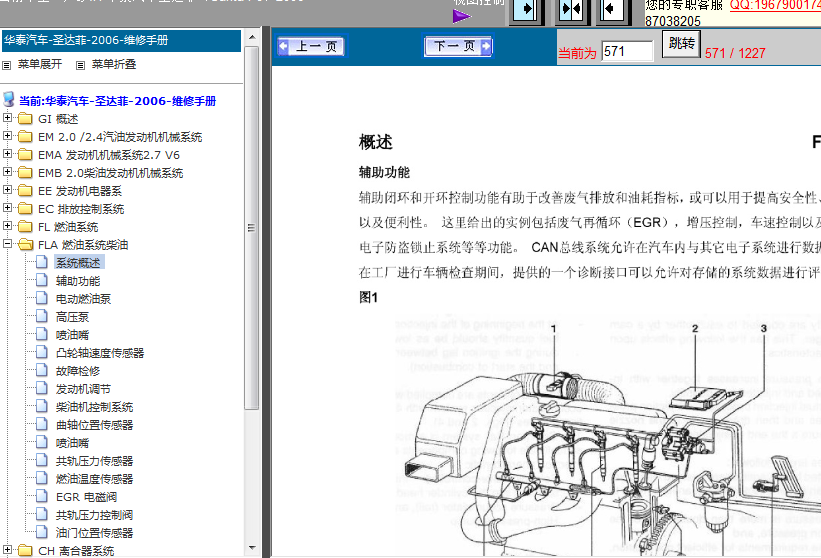
Task: Click the tree panel scrollbar thumb
Action: 252,228
